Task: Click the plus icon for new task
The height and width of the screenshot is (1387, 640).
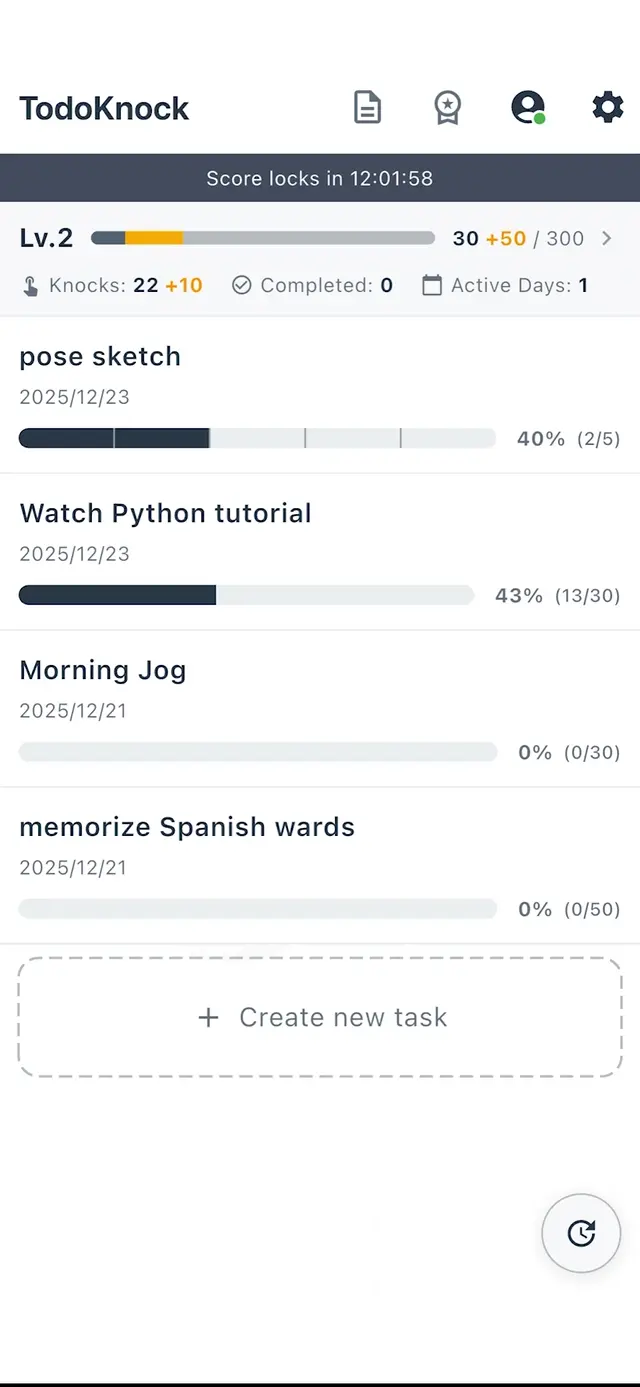Action: [x=208, y=1018]
